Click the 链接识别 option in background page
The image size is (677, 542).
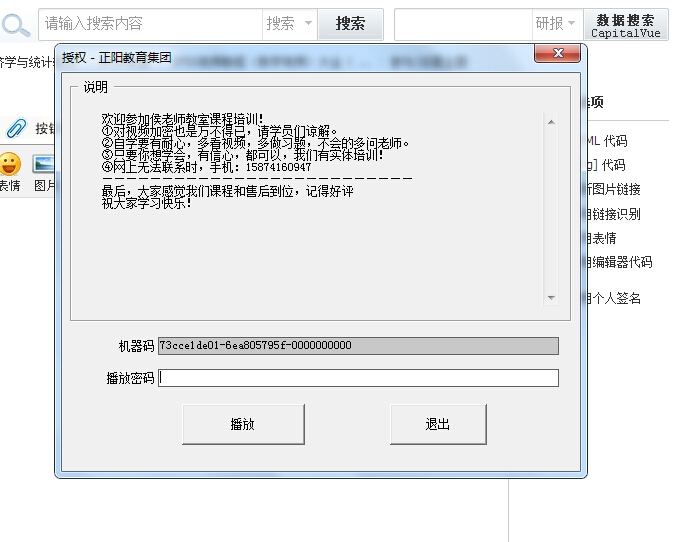[x=613, y=214]
